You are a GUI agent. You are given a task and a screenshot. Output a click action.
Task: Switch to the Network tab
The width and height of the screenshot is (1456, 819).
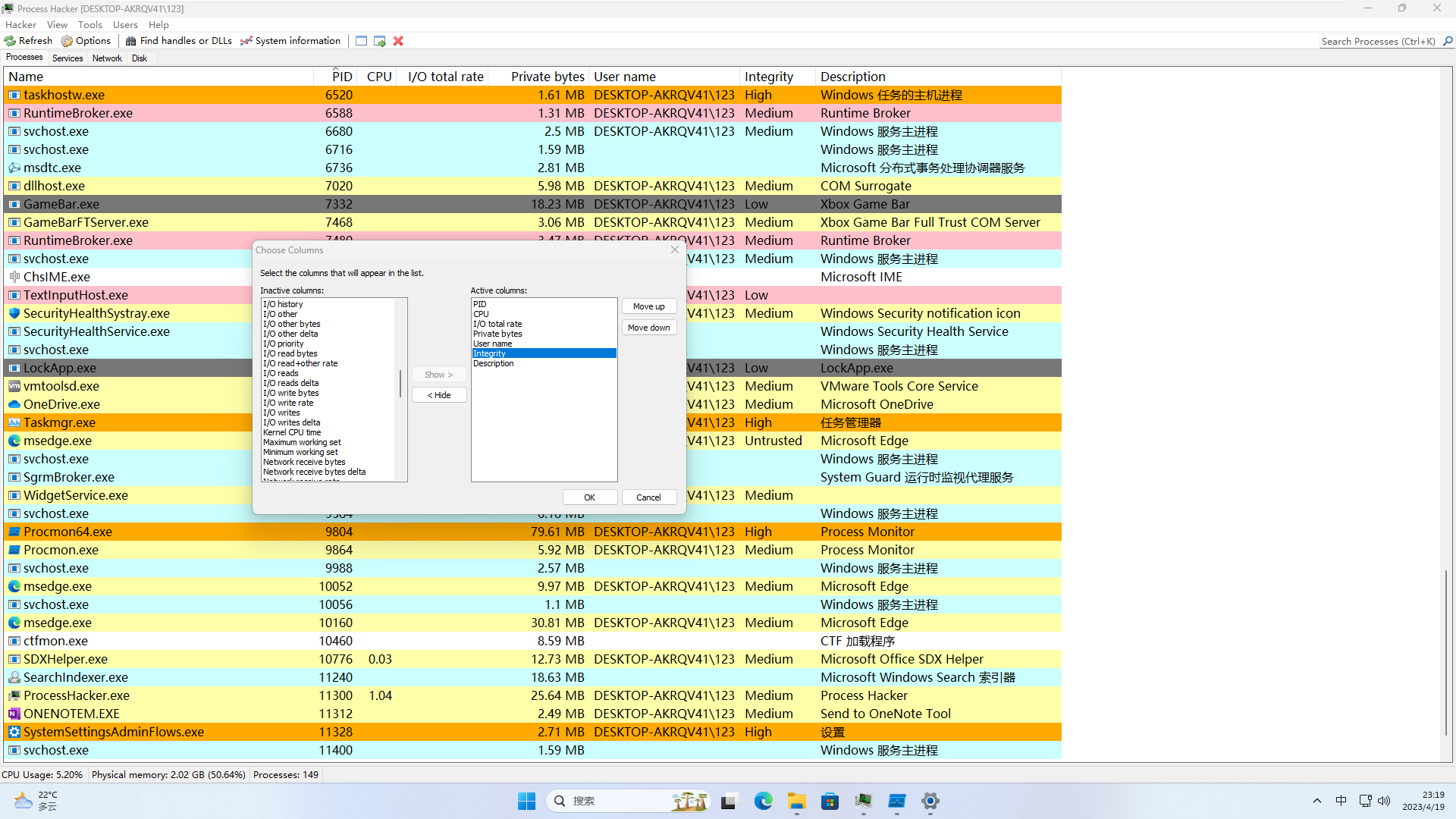tap(107, 58)
